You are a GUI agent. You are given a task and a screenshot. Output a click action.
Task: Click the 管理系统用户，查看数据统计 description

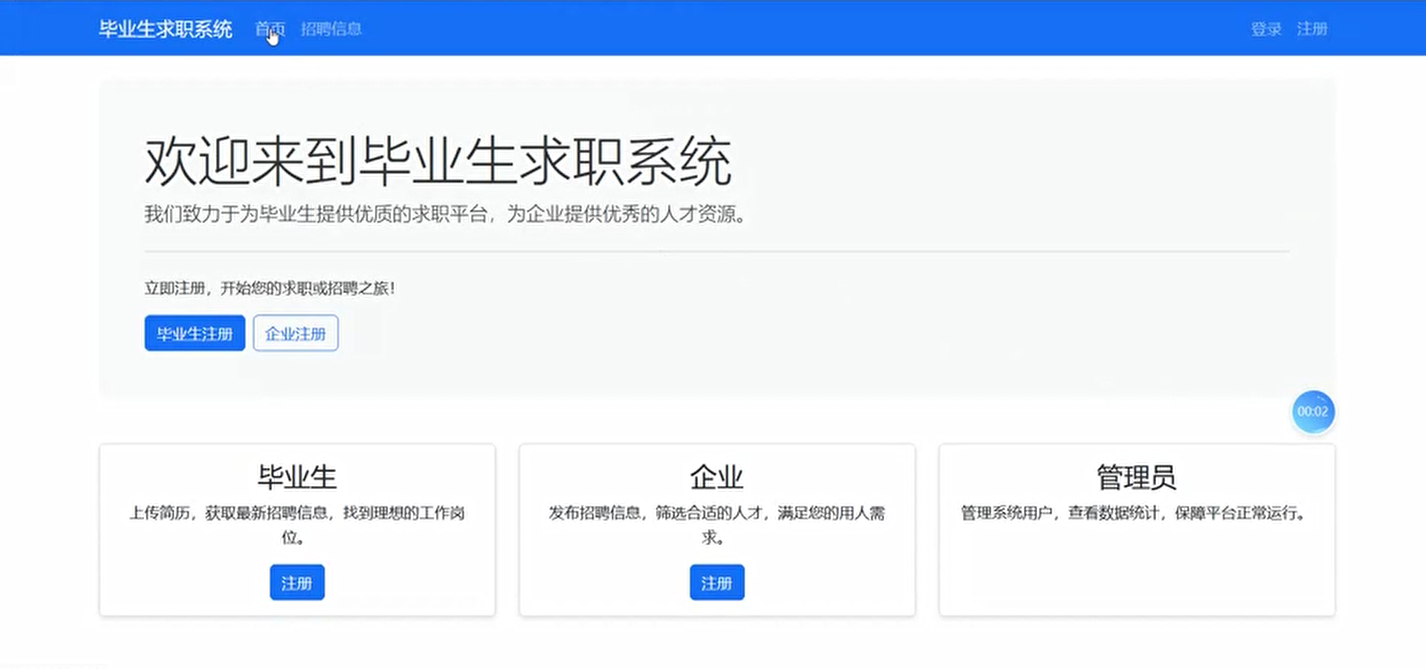(x=1137, y=513)
